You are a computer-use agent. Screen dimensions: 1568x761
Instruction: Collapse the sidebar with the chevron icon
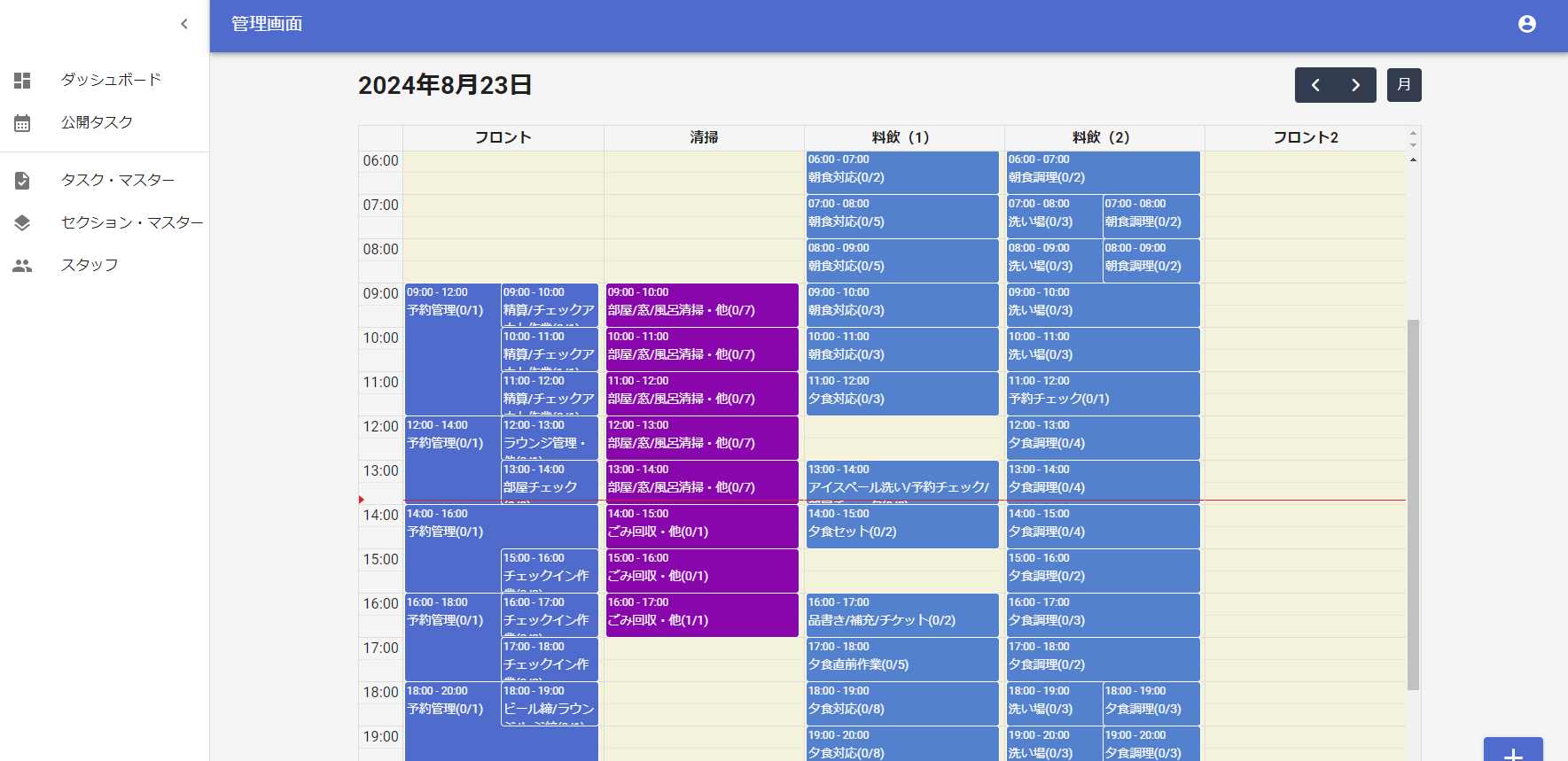coord(184,24)
